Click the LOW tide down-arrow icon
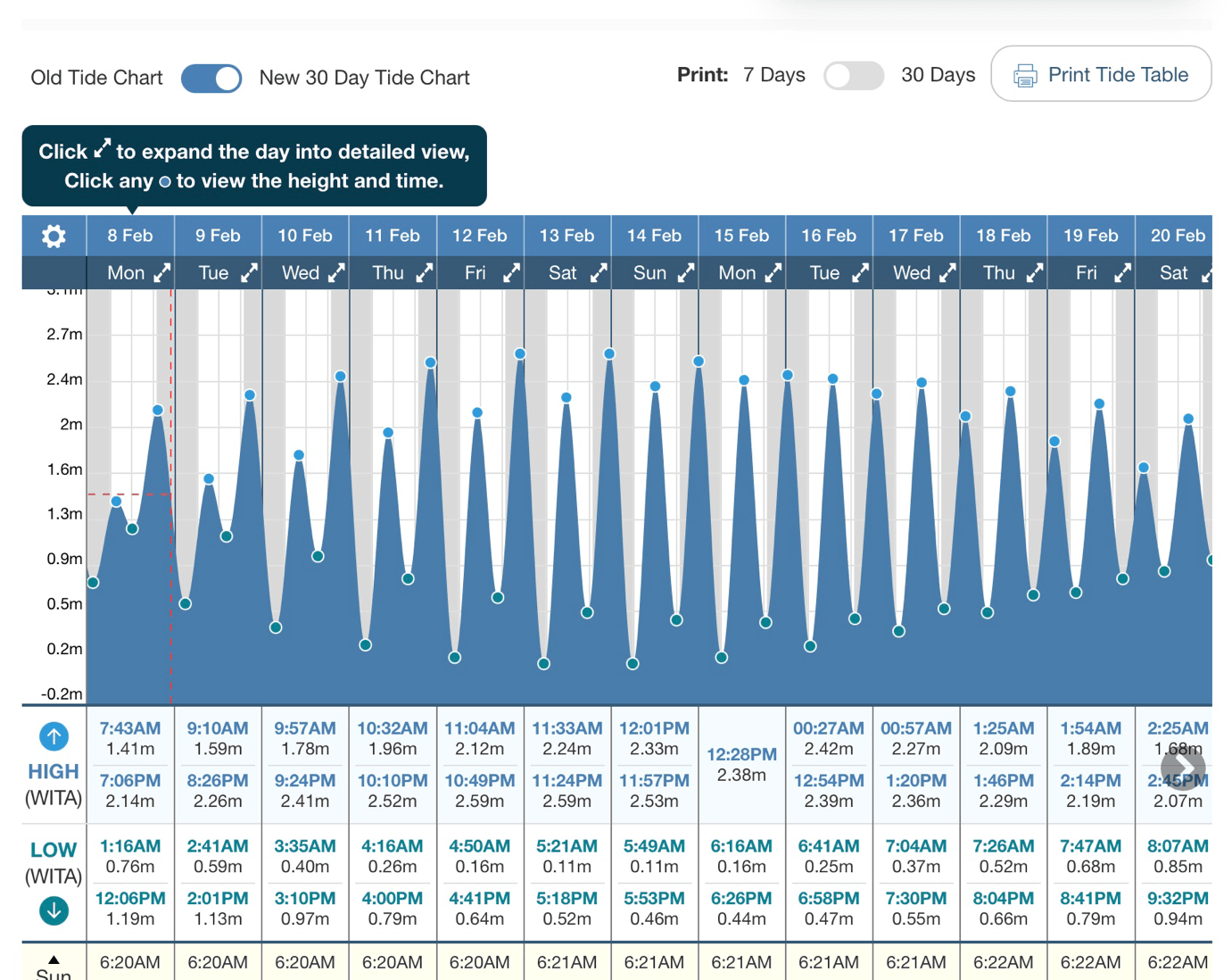The height and width of the screenshot is (980, 1232). [x=54, y=910]
